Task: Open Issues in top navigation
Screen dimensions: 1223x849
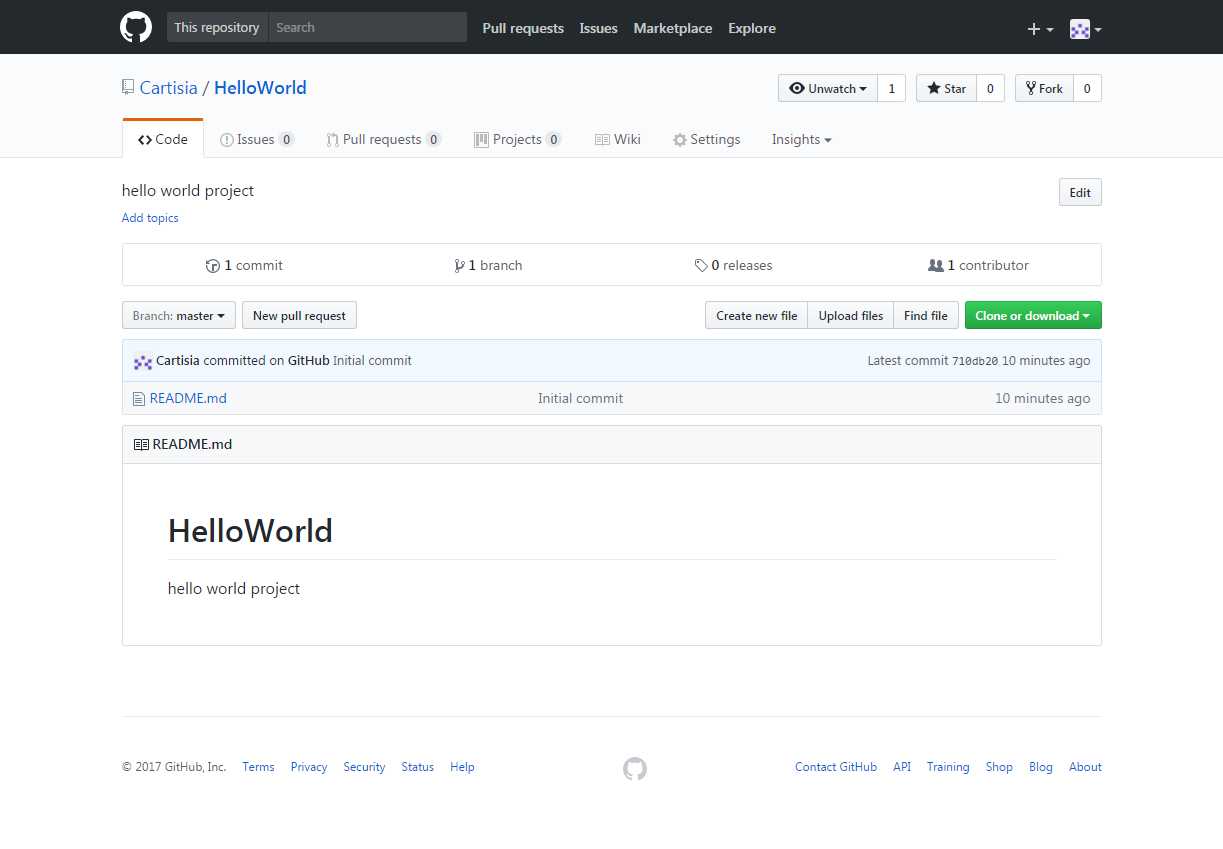Action: coord(598,28)
